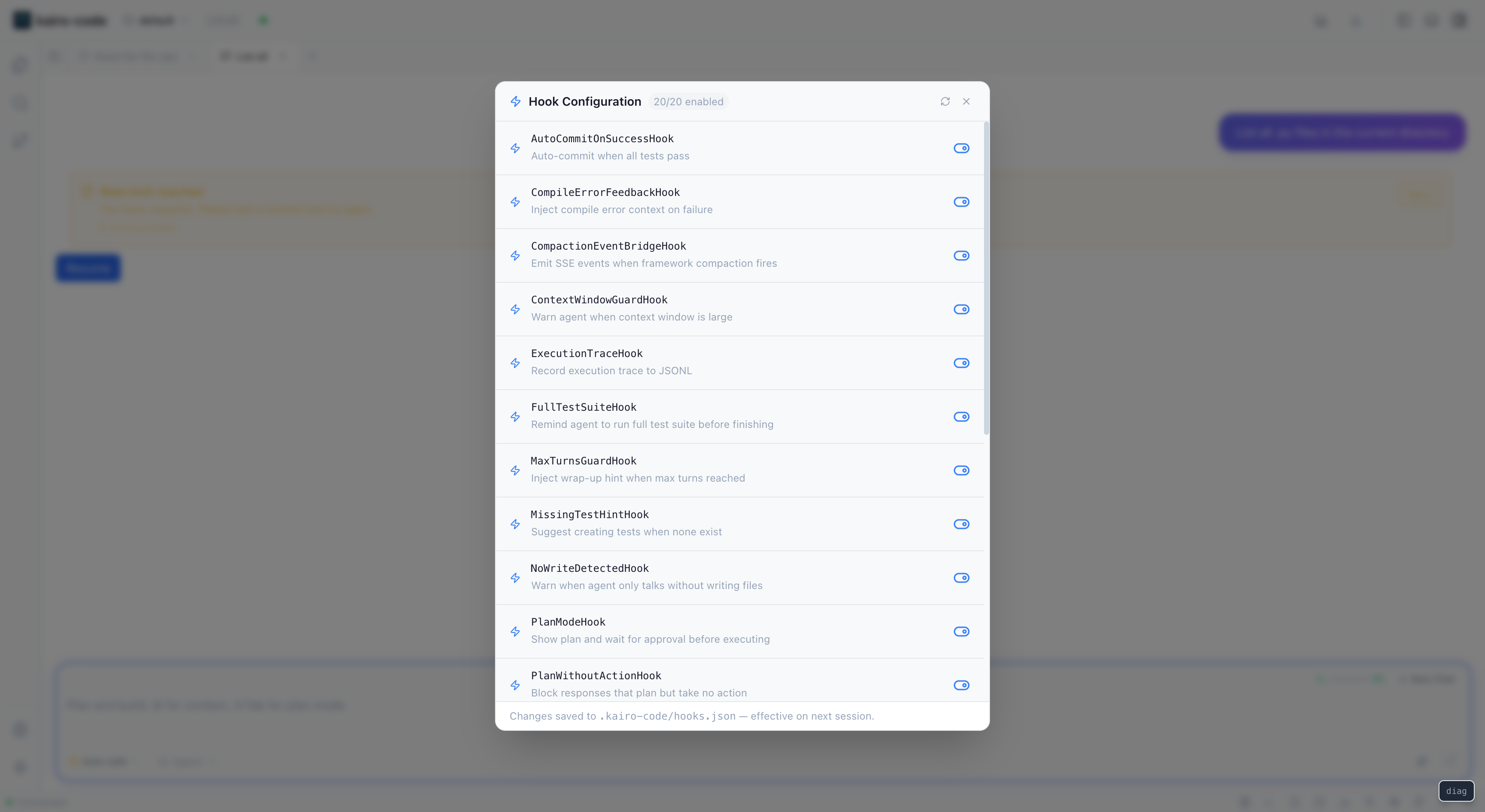Click lightning icon next to FullTestSuiteHook
This screenshot has width=1485, height=812.
coord(515,417)
